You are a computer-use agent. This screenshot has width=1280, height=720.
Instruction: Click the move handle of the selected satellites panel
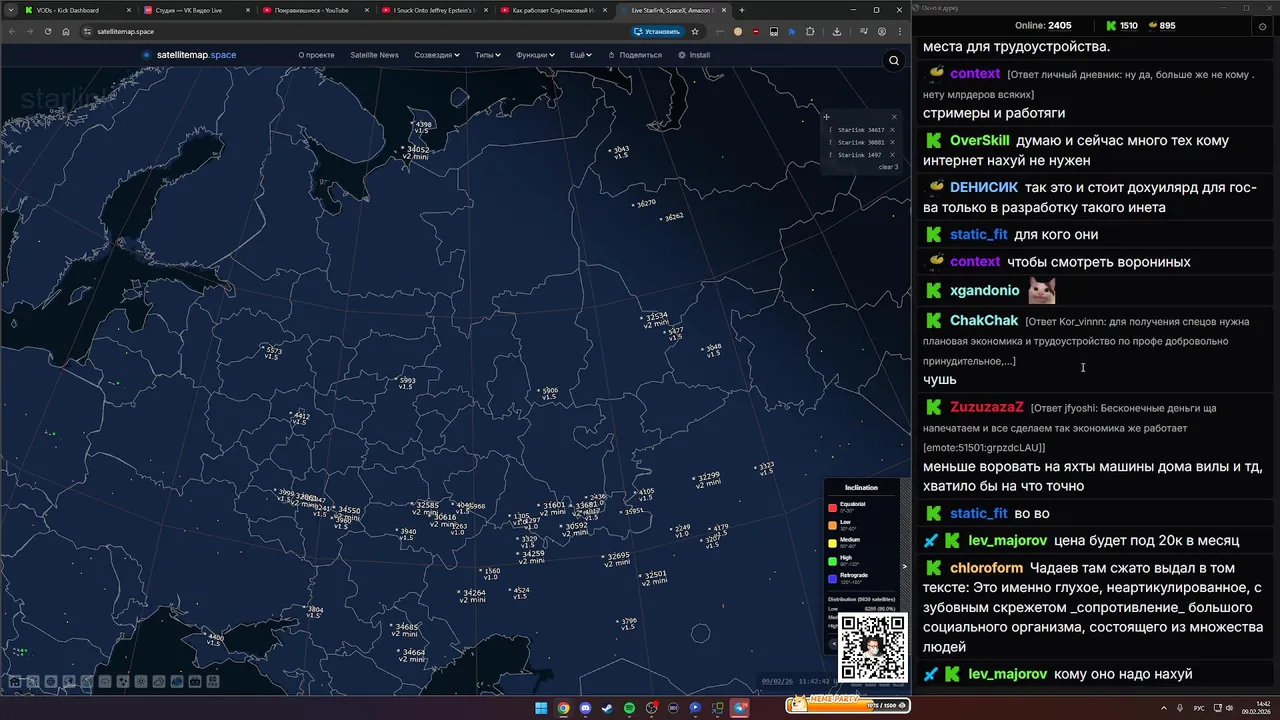(x=826, y=117)
